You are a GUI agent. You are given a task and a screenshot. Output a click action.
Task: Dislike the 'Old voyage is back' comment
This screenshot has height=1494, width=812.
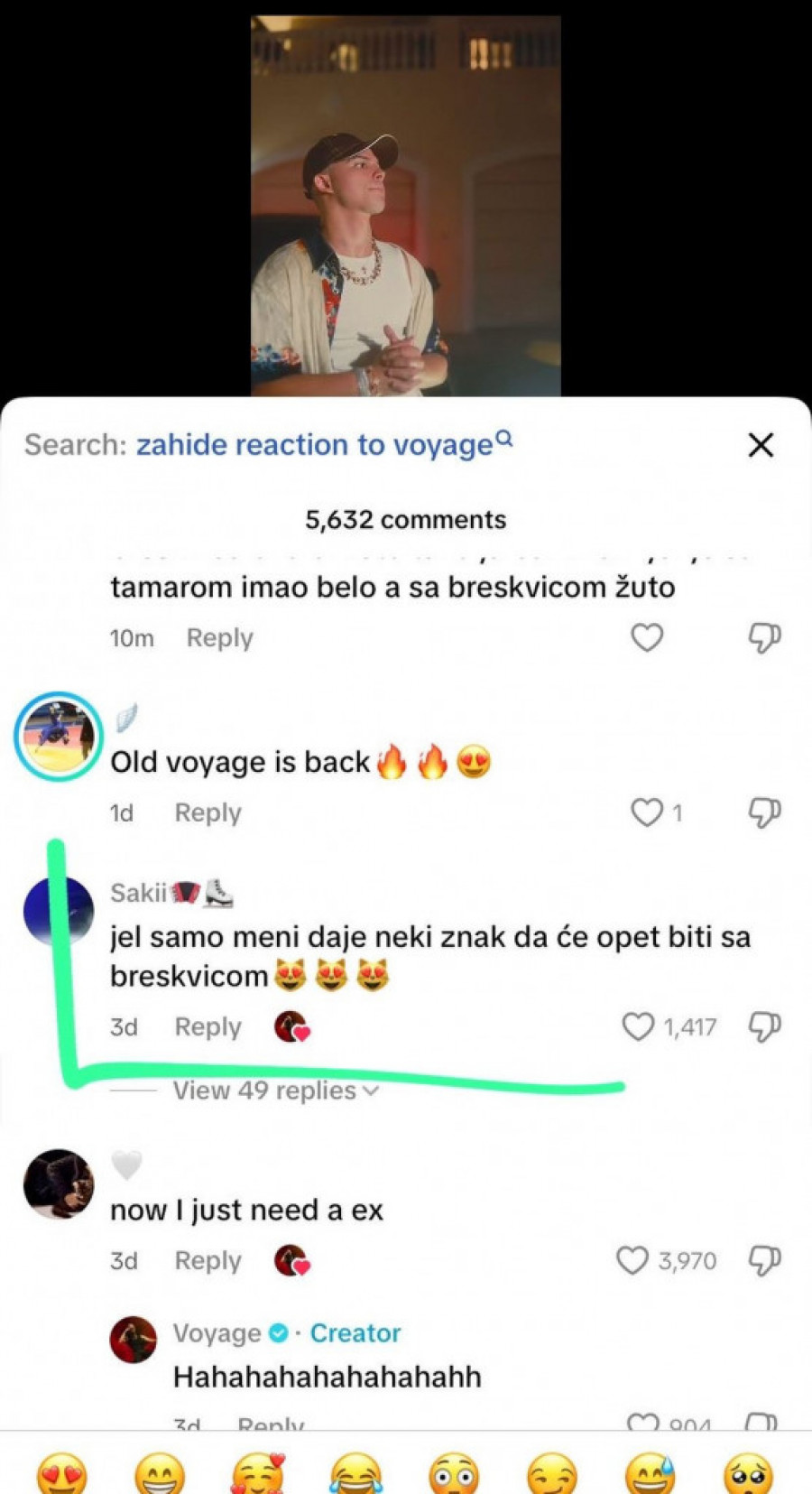pyautogui.click(x=764, y=812)
